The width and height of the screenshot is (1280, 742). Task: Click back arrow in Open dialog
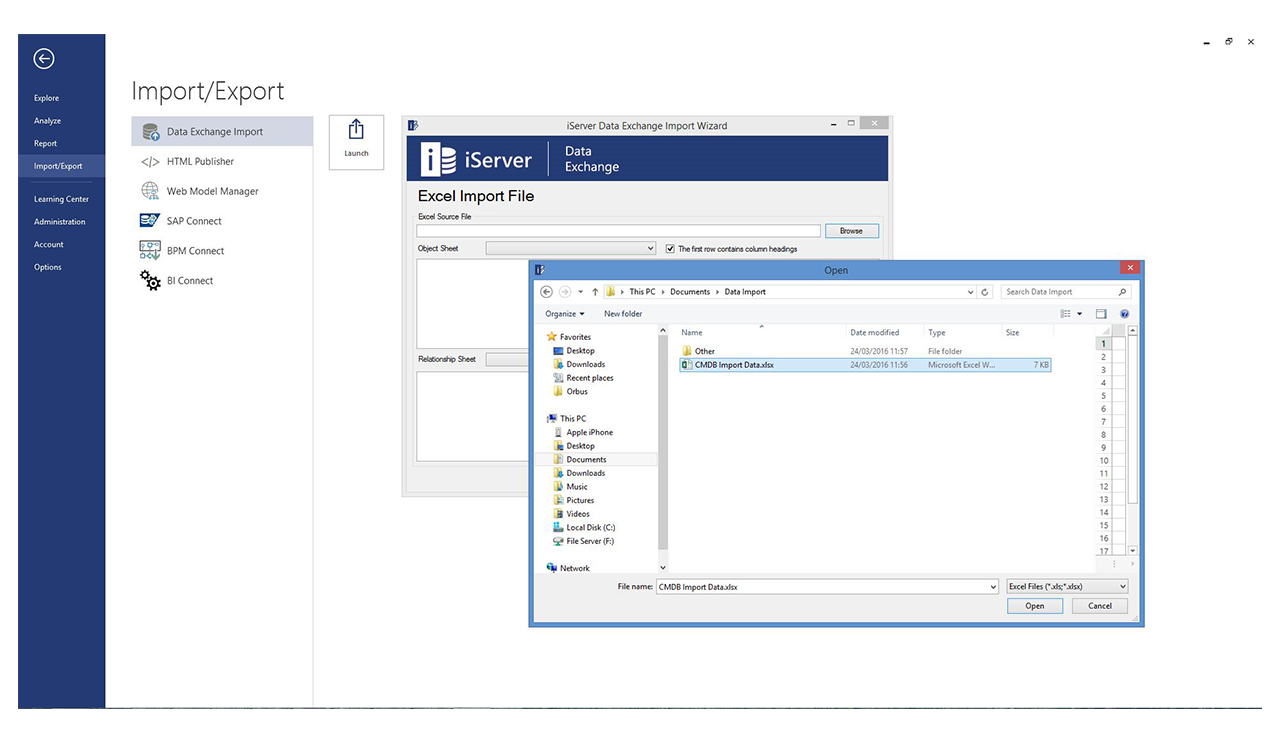tap(546, 292)
